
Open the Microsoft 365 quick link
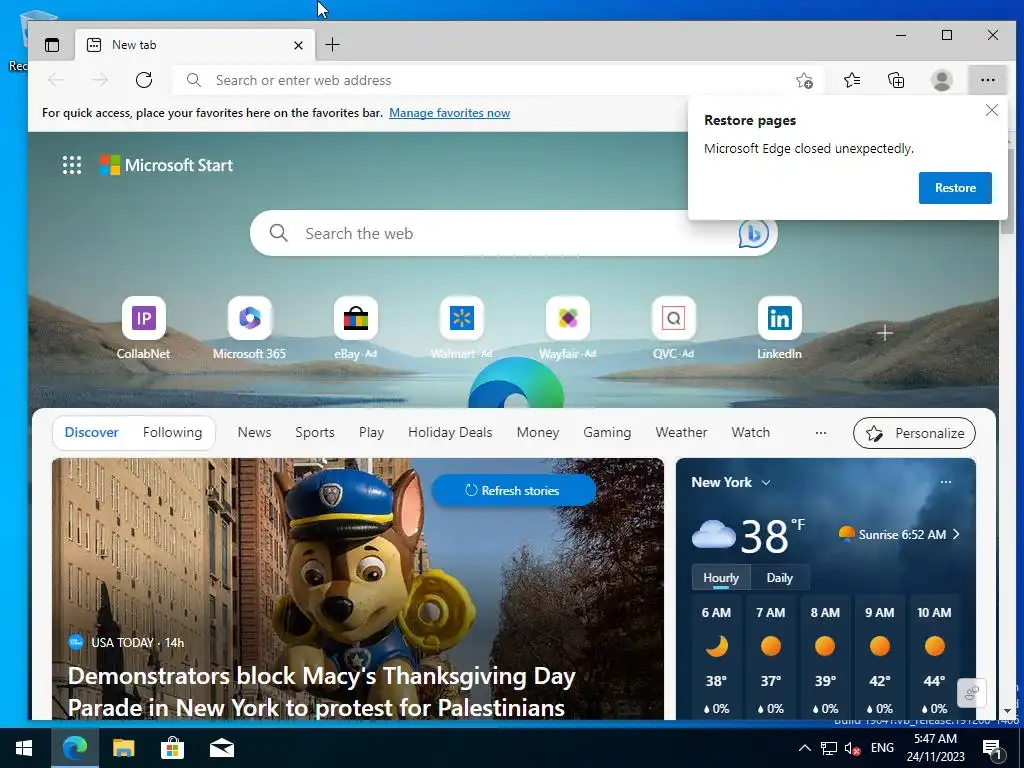pos(249,328)
